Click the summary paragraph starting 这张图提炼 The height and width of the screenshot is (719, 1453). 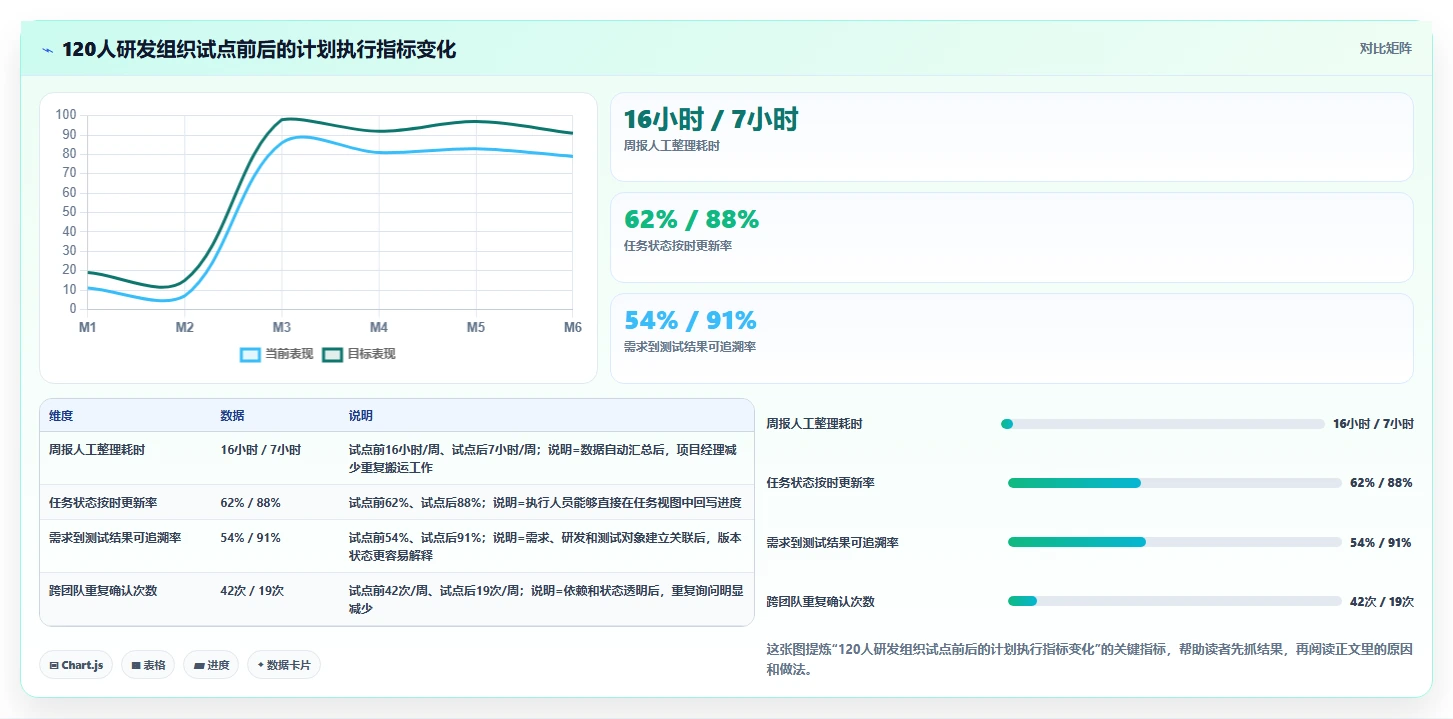1089,660
